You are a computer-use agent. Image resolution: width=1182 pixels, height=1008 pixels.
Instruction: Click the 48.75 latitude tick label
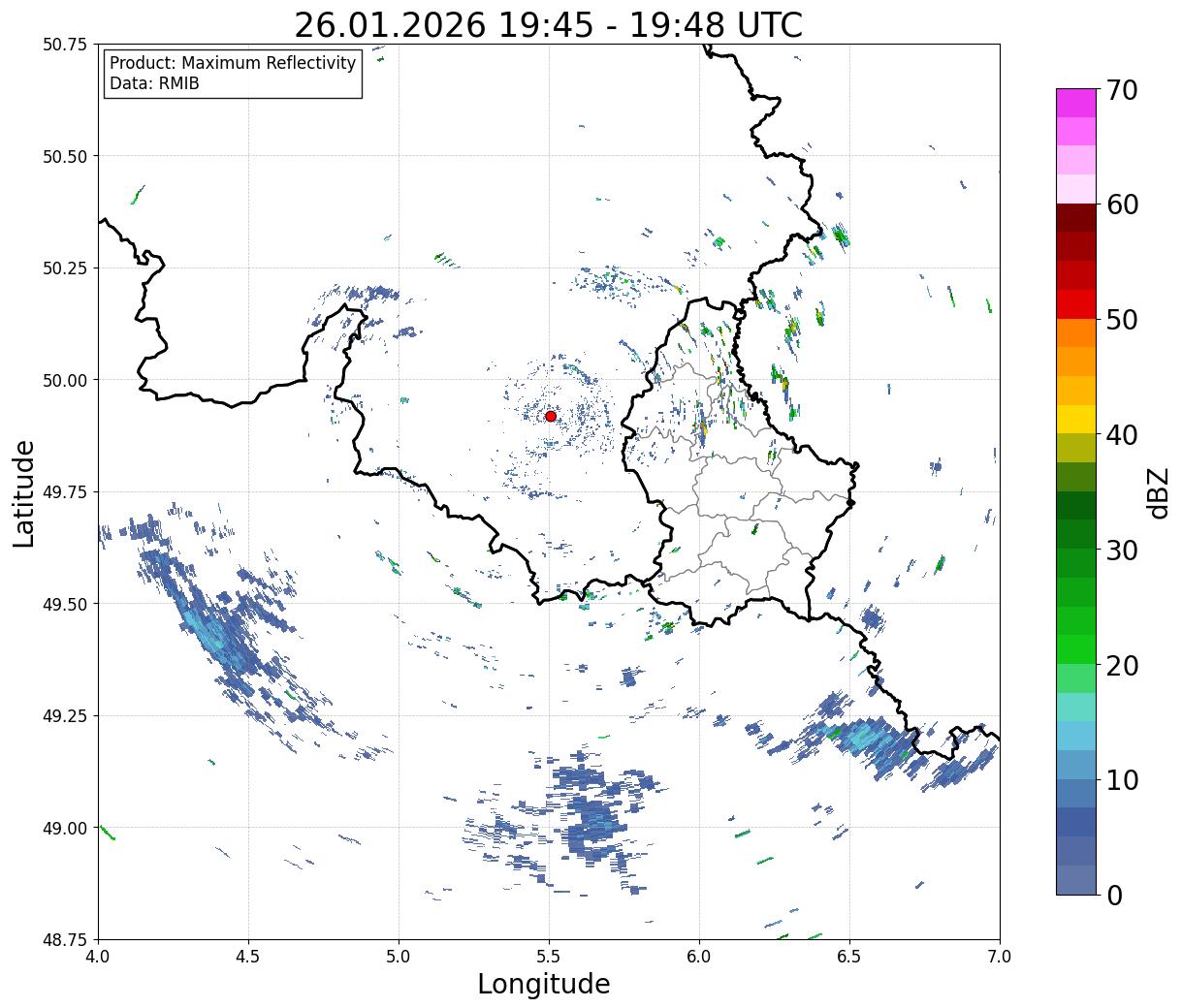65,940
